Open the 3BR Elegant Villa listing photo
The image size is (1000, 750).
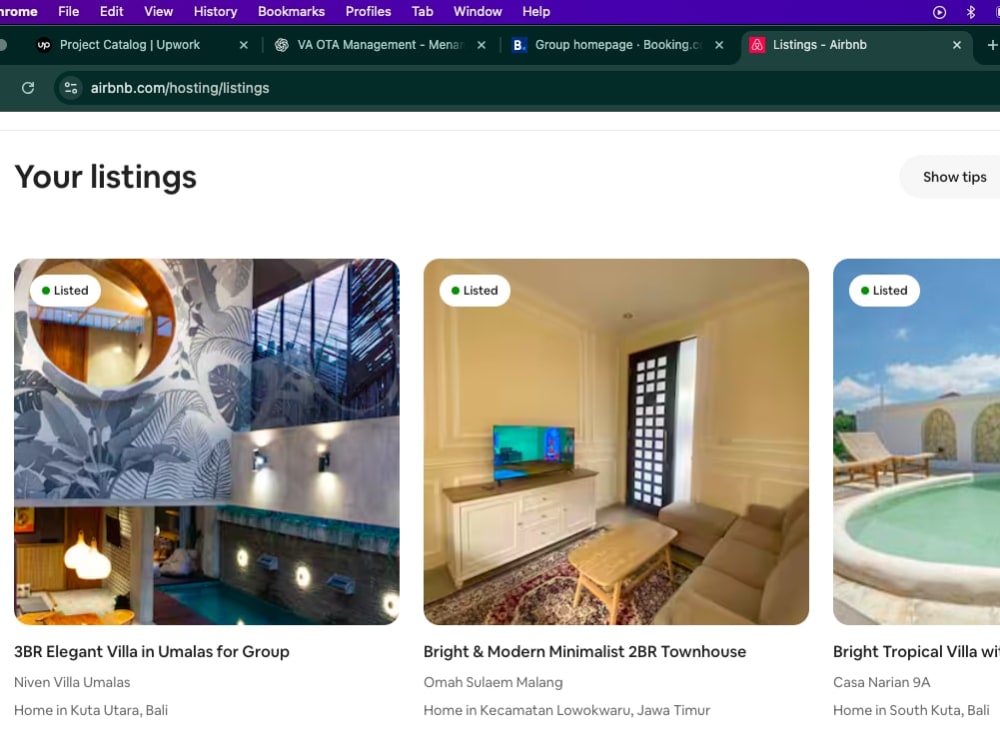(x=207, y=441)
